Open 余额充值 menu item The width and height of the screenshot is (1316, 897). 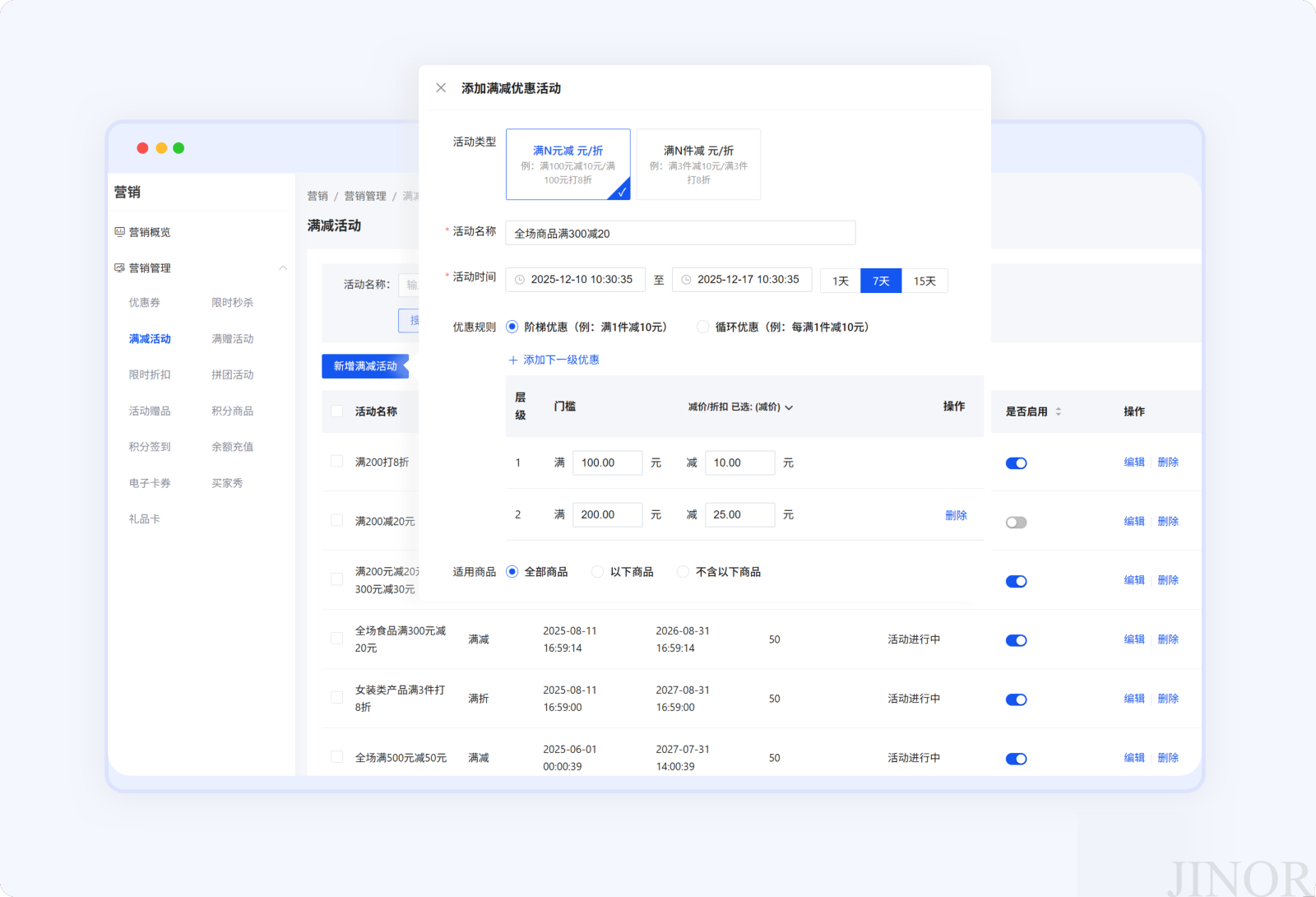coord(233,447)
